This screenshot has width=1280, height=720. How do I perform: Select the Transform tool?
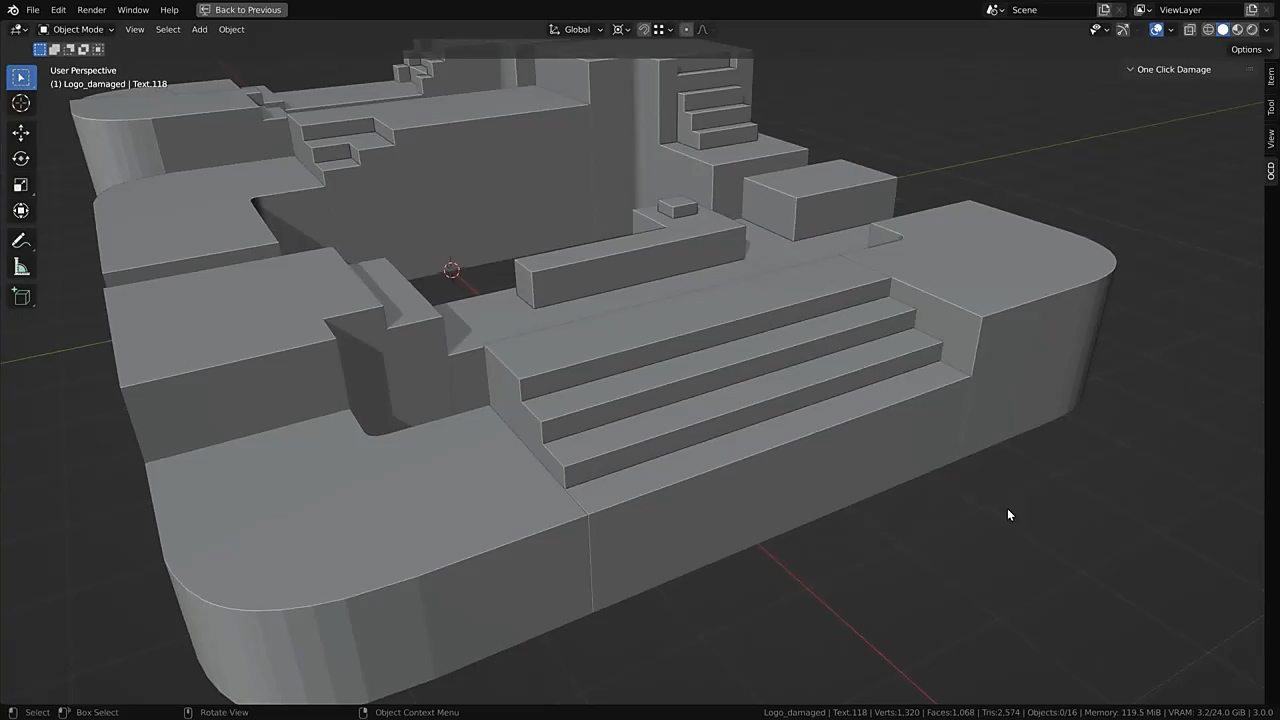coord(21,211)
